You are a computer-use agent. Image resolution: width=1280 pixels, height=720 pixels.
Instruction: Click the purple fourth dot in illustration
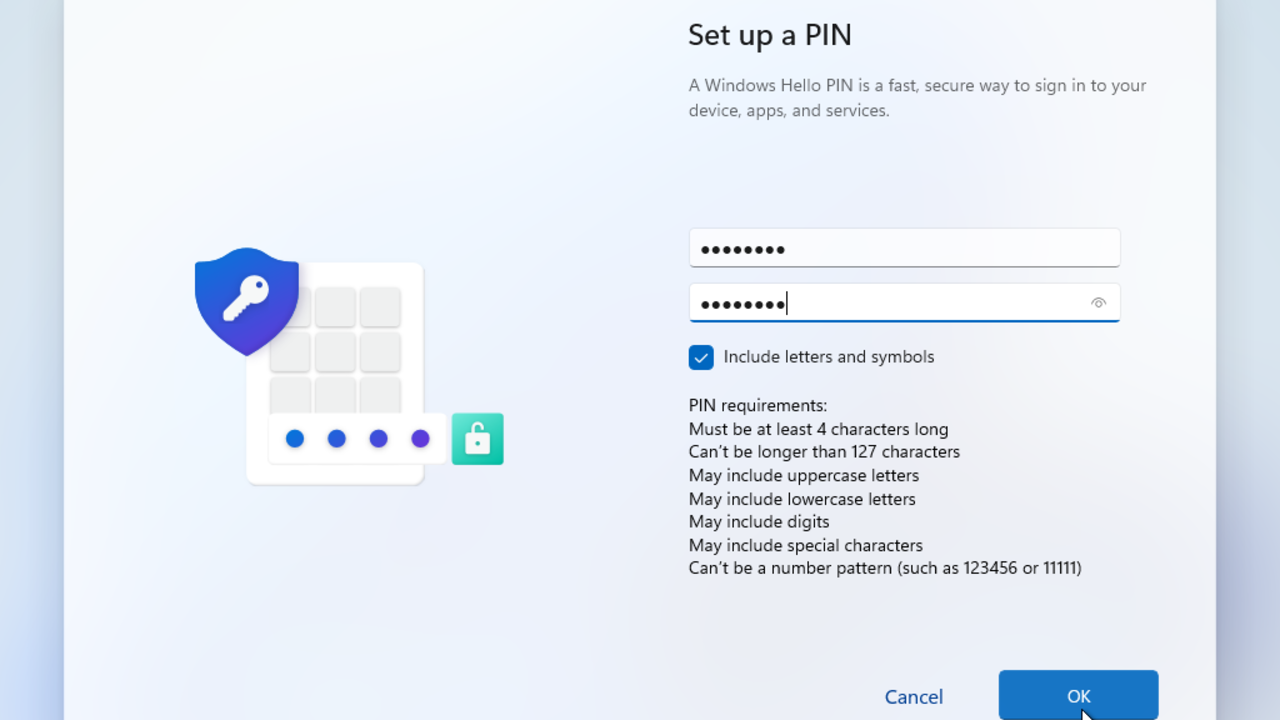click(x=420, y=438)
